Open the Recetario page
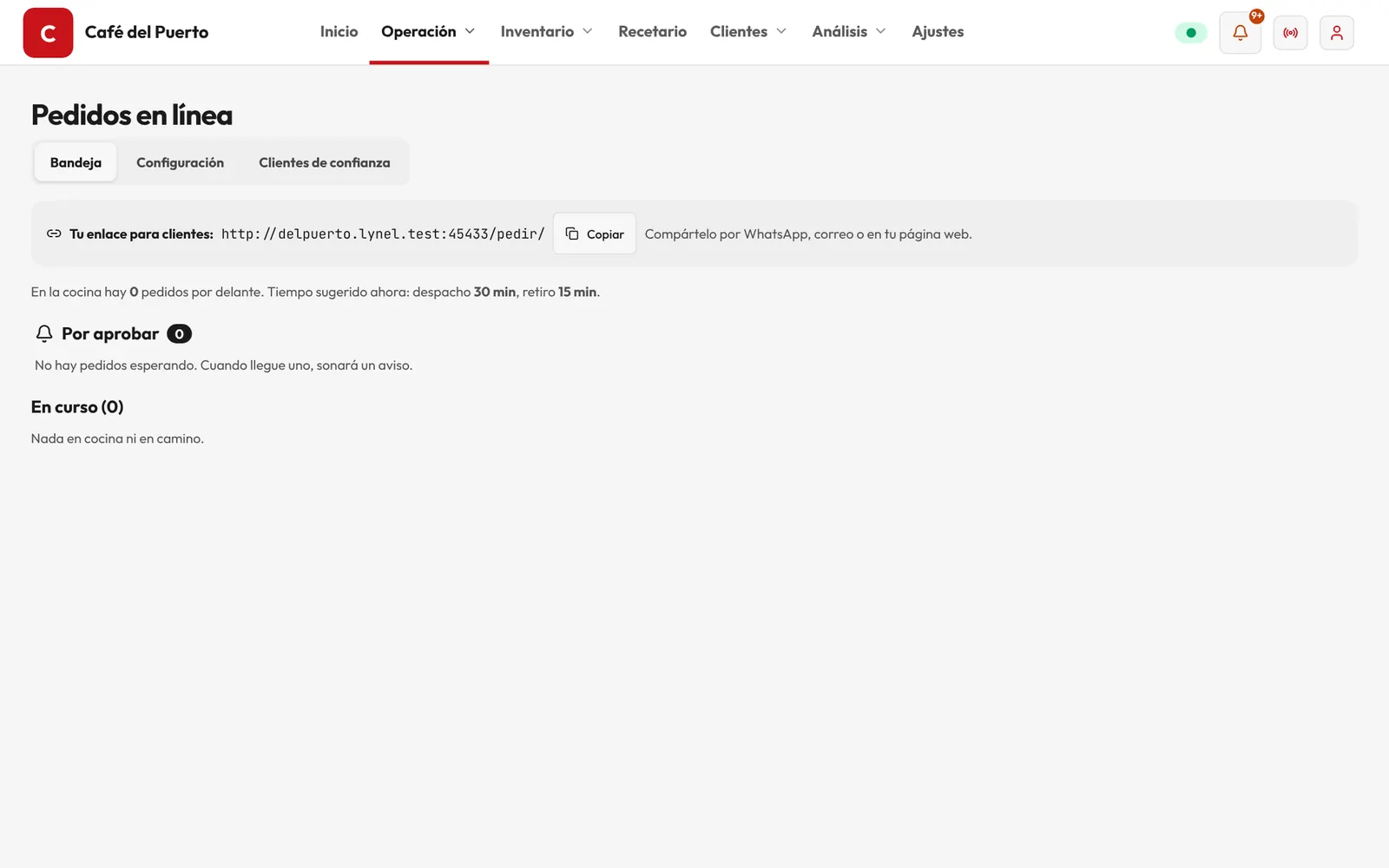This screenshot has width=1389, height=868. point(653,32)
